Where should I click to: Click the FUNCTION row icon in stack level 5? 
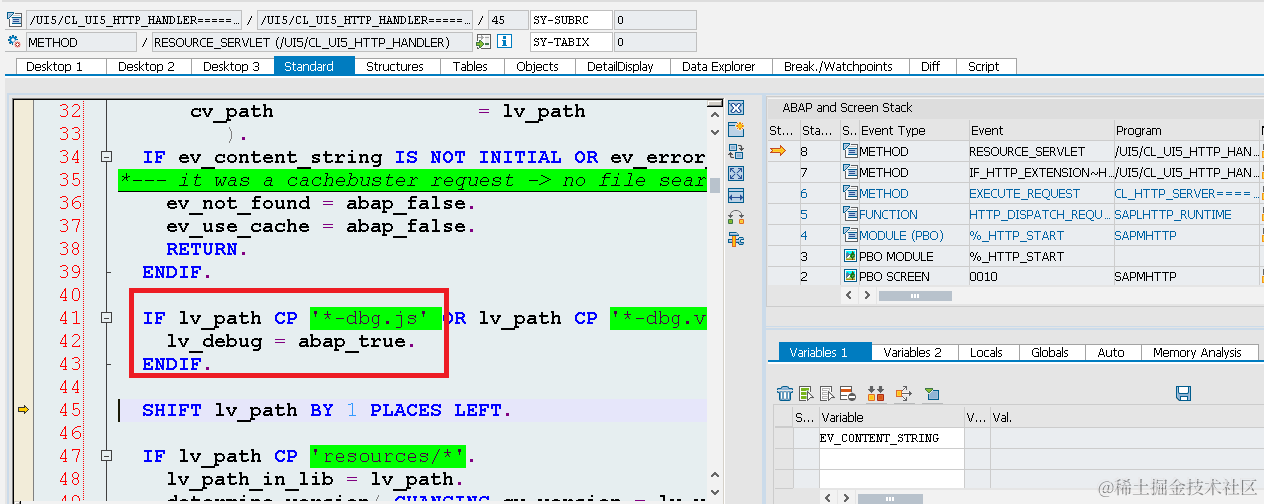[850, 214]
